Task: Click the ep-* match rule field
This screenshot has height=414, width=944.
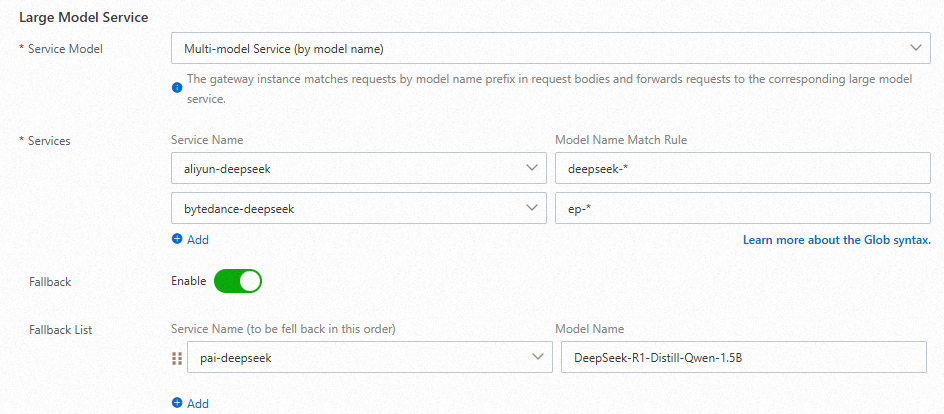Action: pos(743,207)
